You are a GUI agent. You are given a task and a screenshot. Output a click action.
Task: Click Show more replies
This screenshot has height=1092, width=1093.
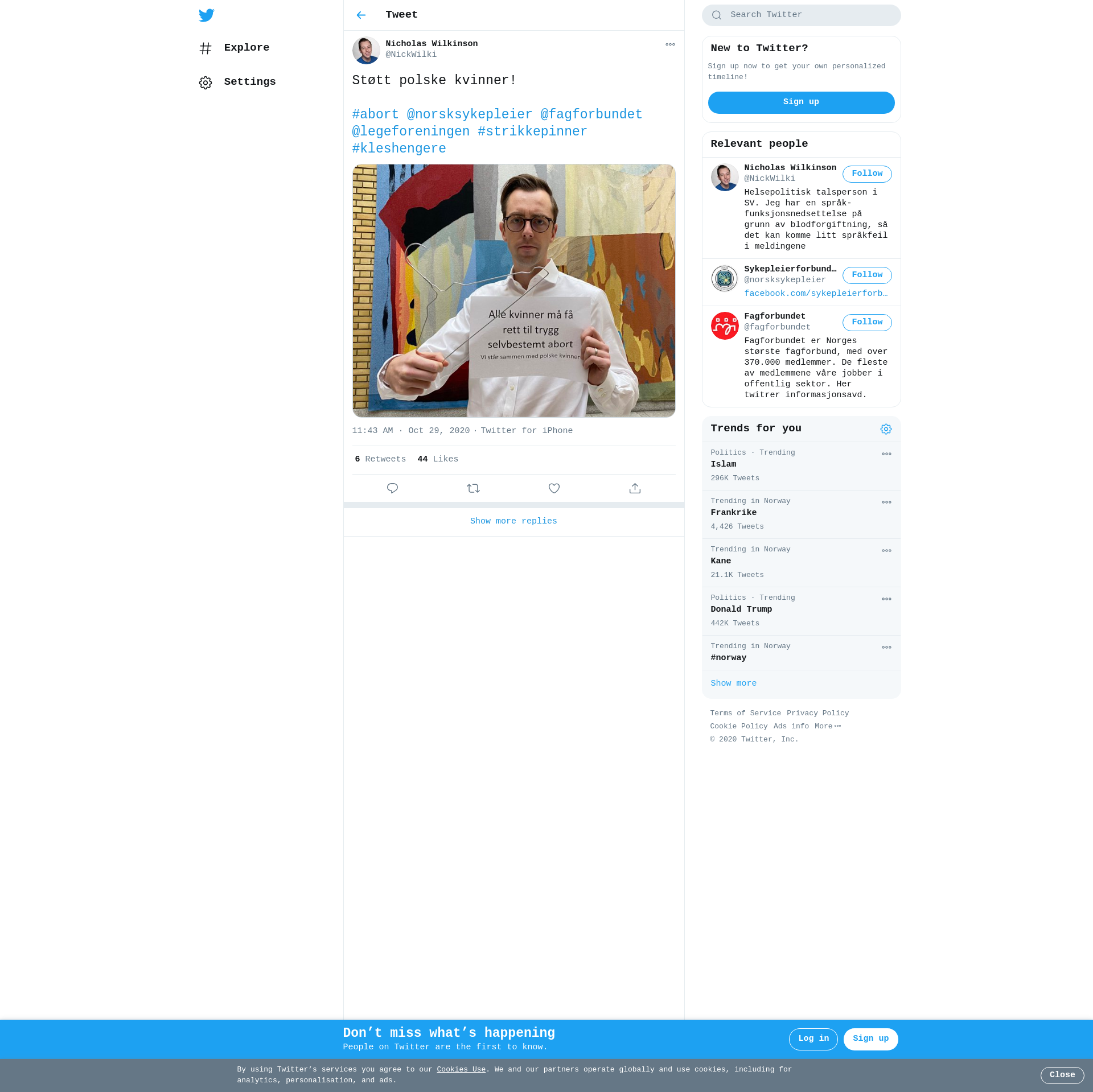click(x=513, y=521)
